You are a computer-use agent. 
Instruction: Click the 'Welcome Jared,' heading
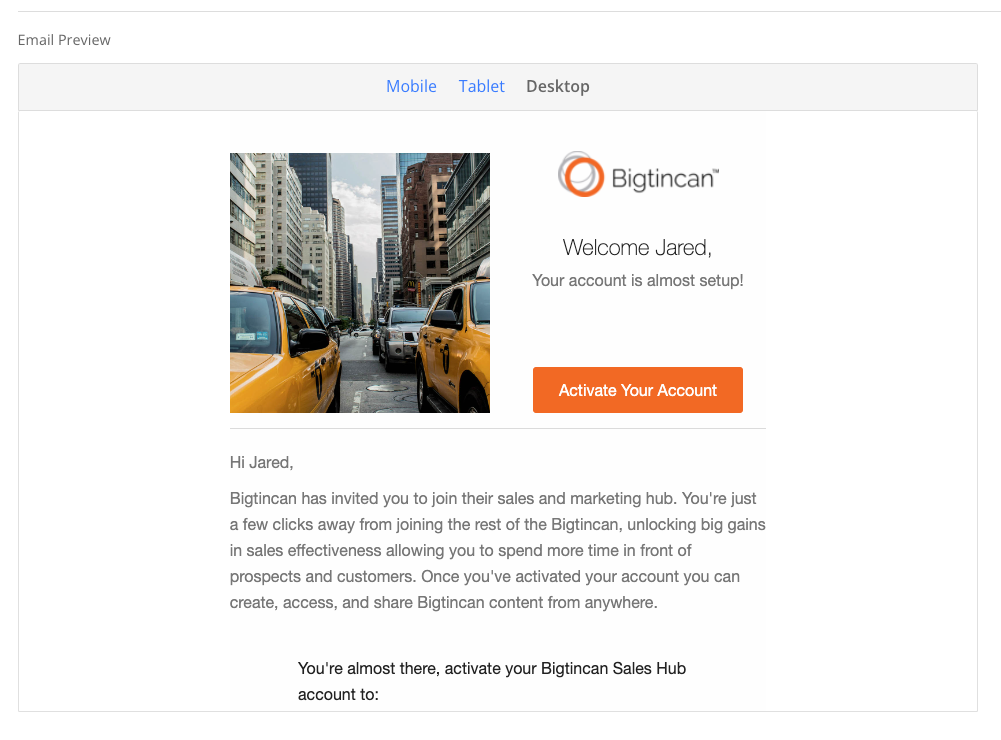637,248
